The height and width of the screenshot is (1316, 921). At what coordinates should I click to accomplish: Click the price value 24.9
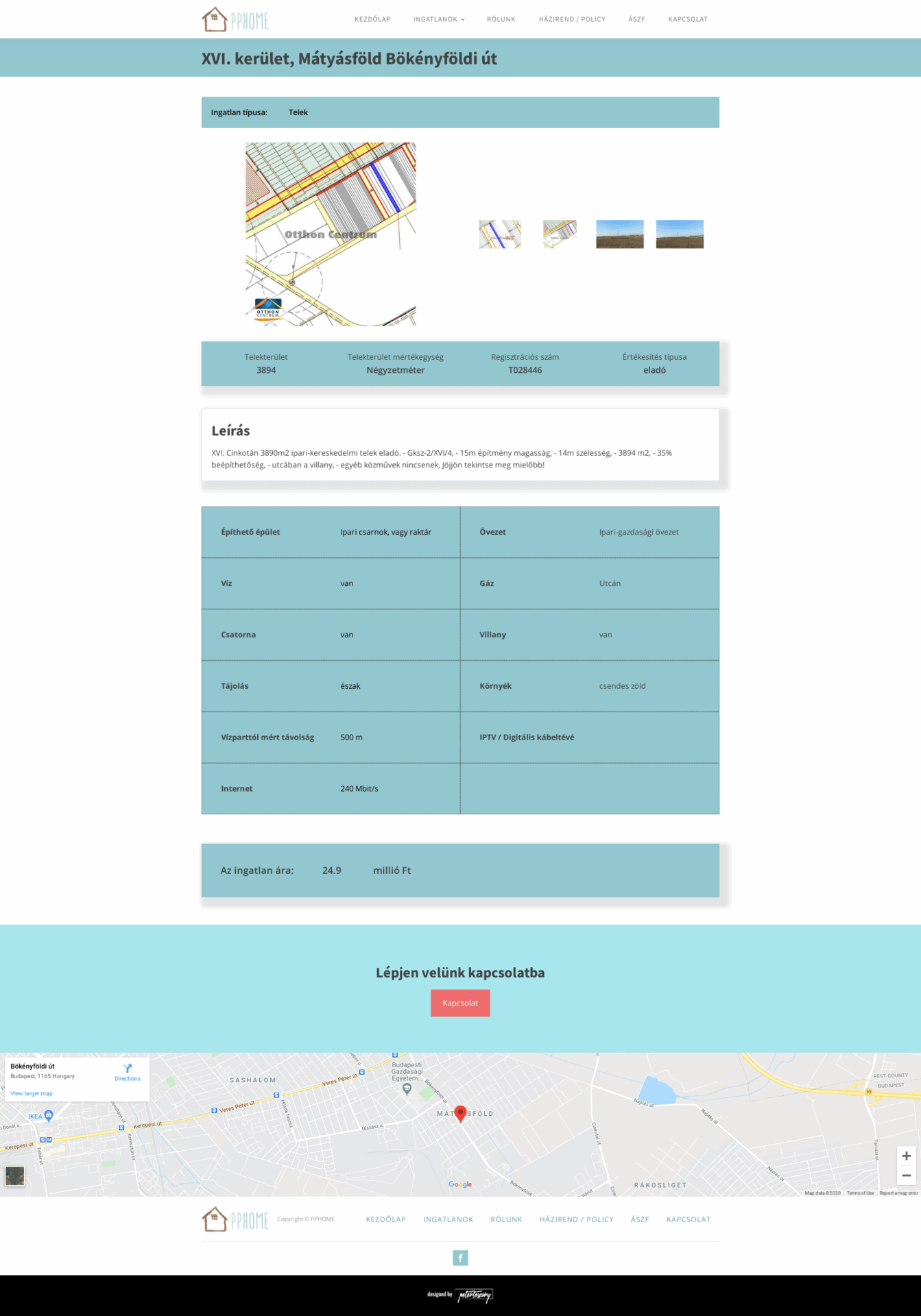(x=332, y=870)
